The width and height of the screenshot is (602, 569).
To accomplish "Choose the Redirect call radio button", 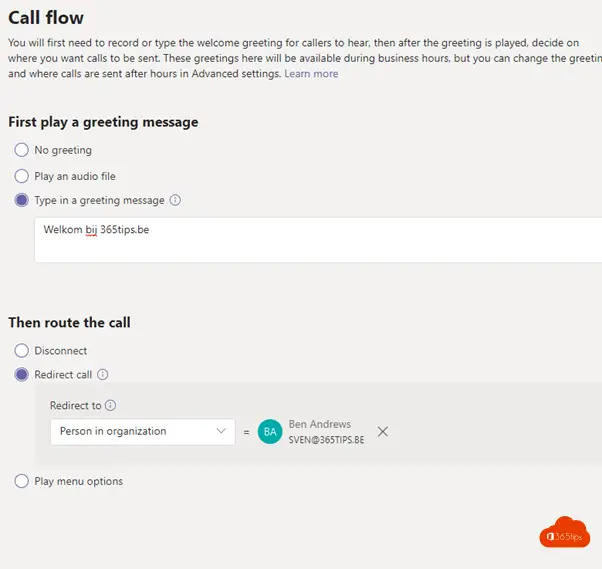I will tap(22, 374).
